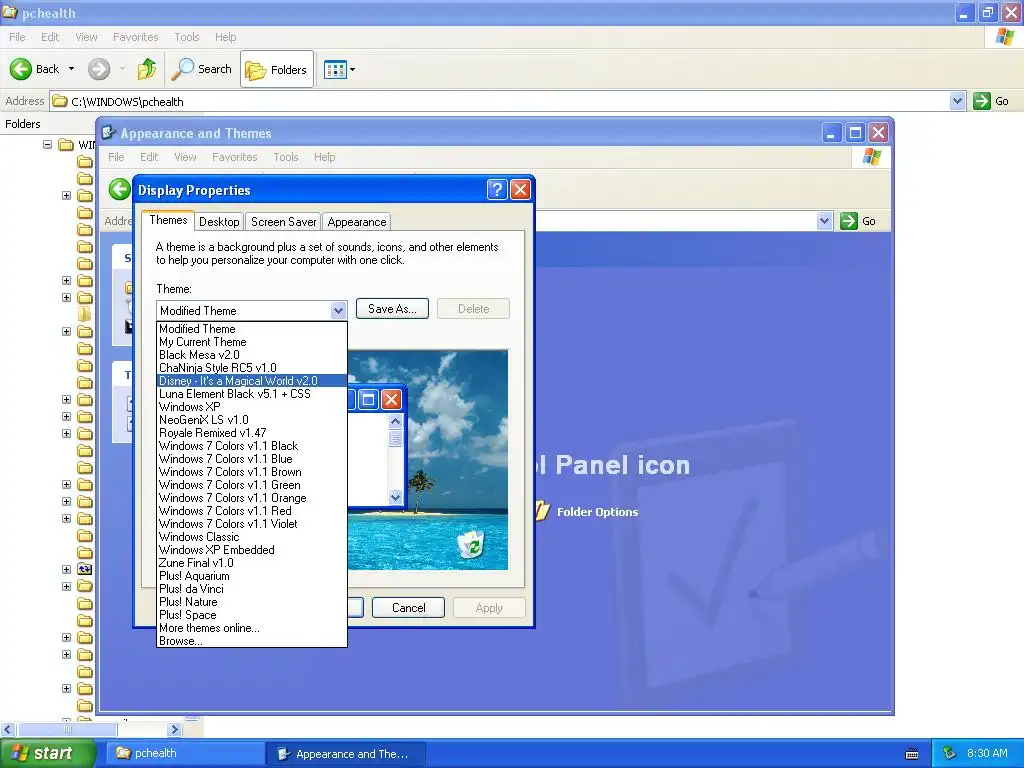Select Windows 7 Colors v1.1 Black
Image resolution: width=1024 pixels, height=768 pixels.
pos(251,446)
